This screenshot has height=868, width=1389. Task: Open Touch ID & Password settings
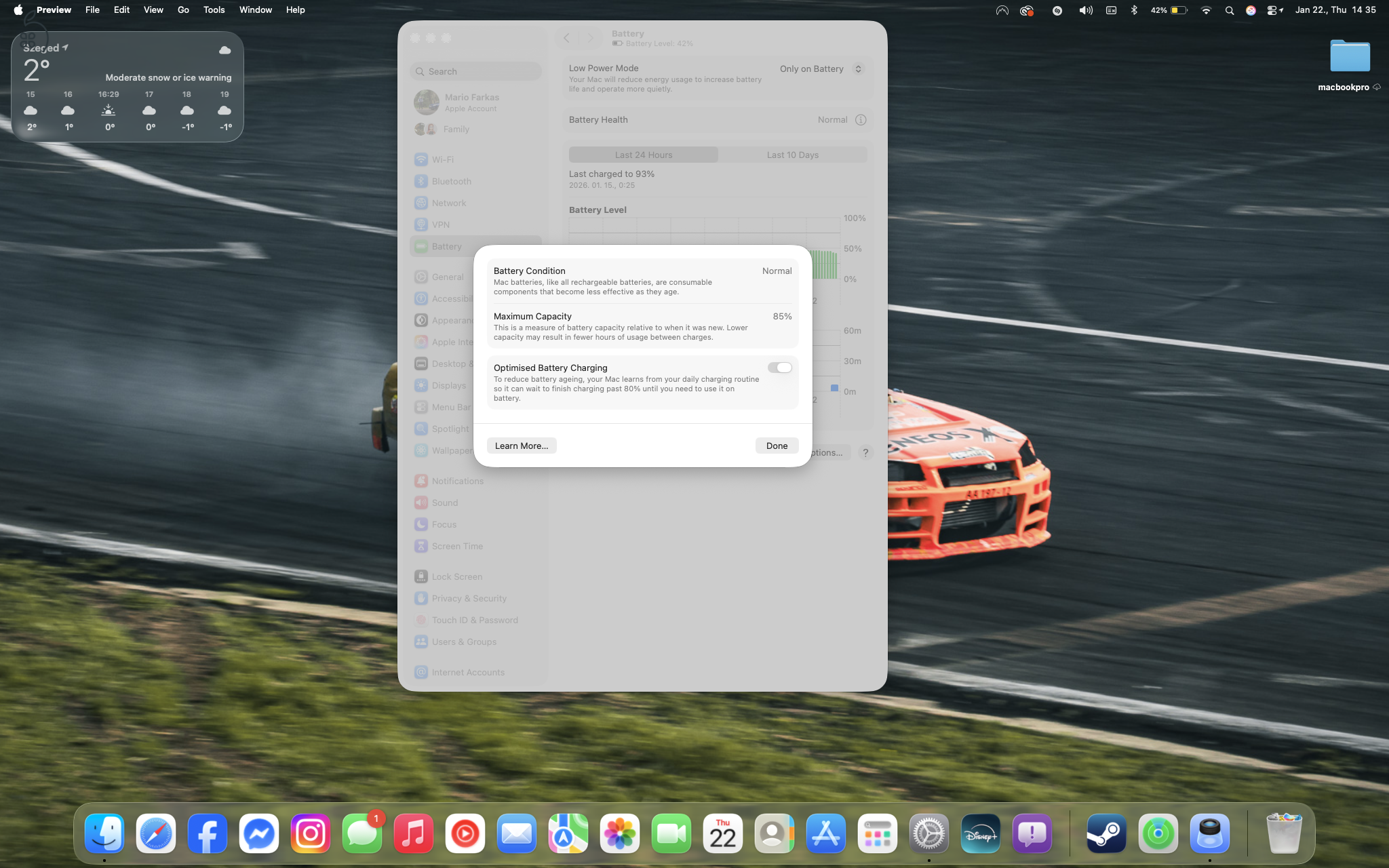coord(475,620)
